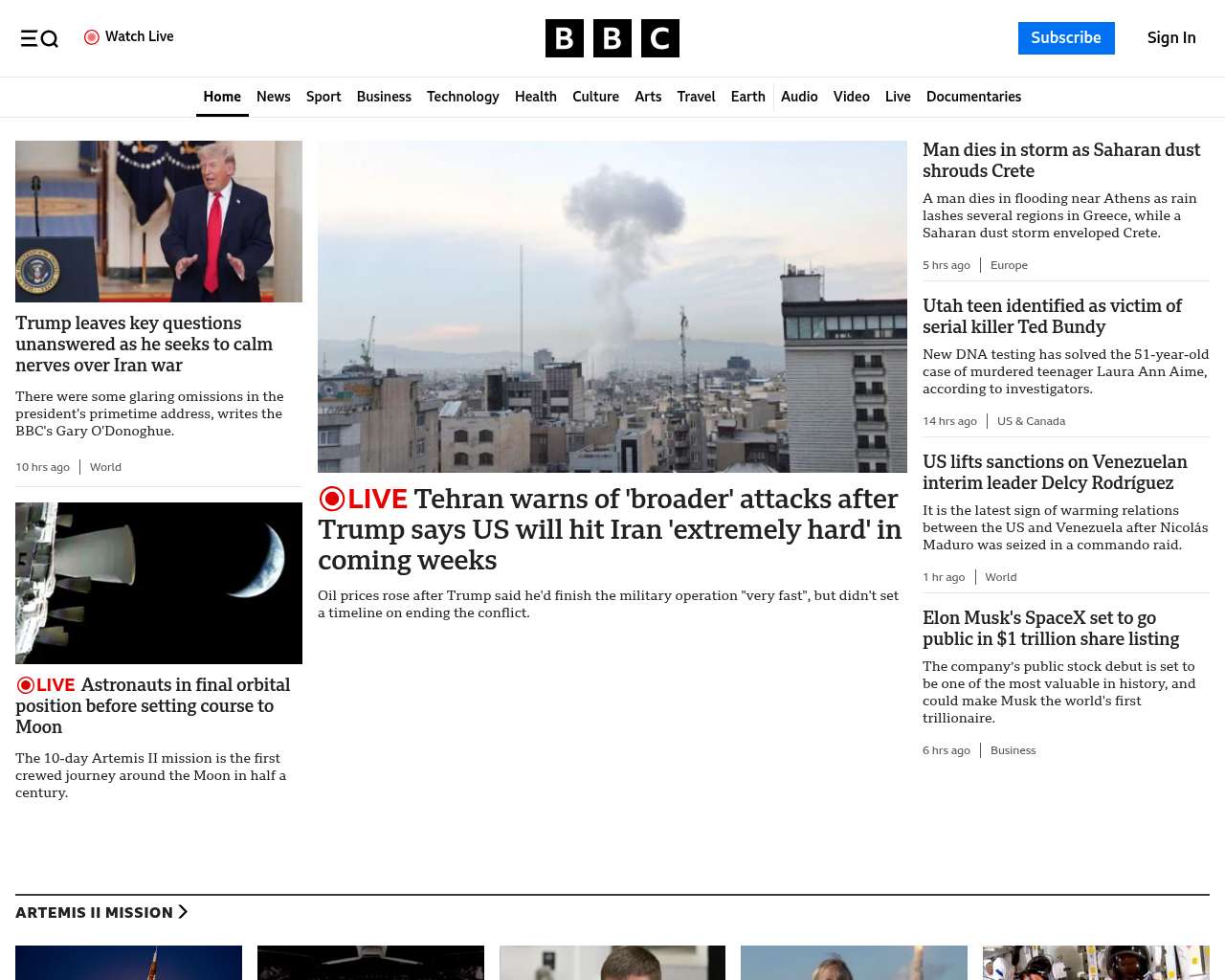Open the Earth section
Screen dimensions: 1225x980
pyautogui.click(x=748, y=97)
